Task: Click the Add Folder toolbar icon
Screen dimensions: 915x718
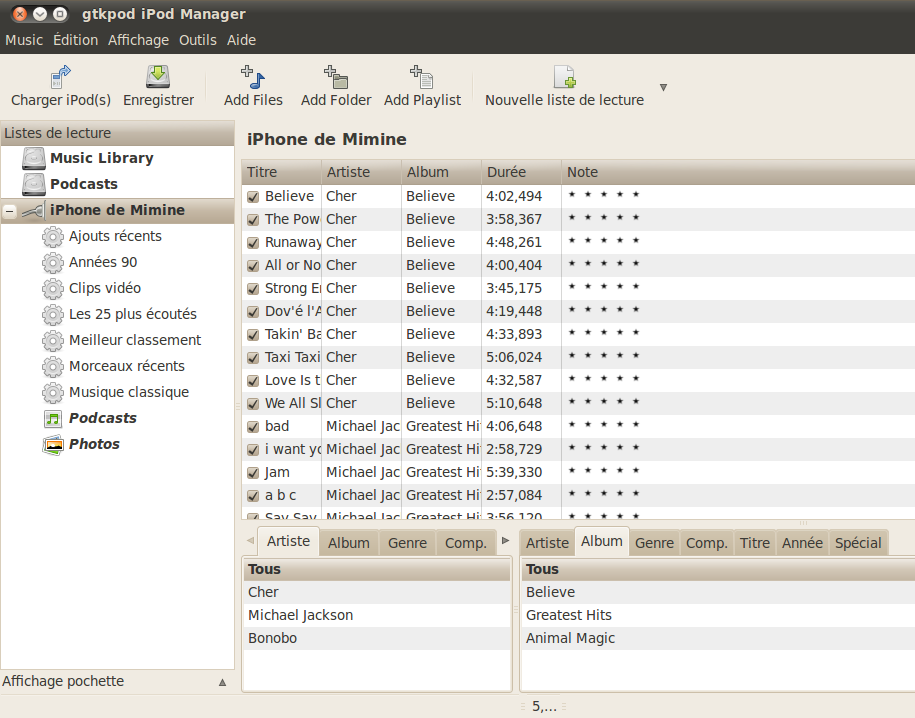Action: [335, 77]
